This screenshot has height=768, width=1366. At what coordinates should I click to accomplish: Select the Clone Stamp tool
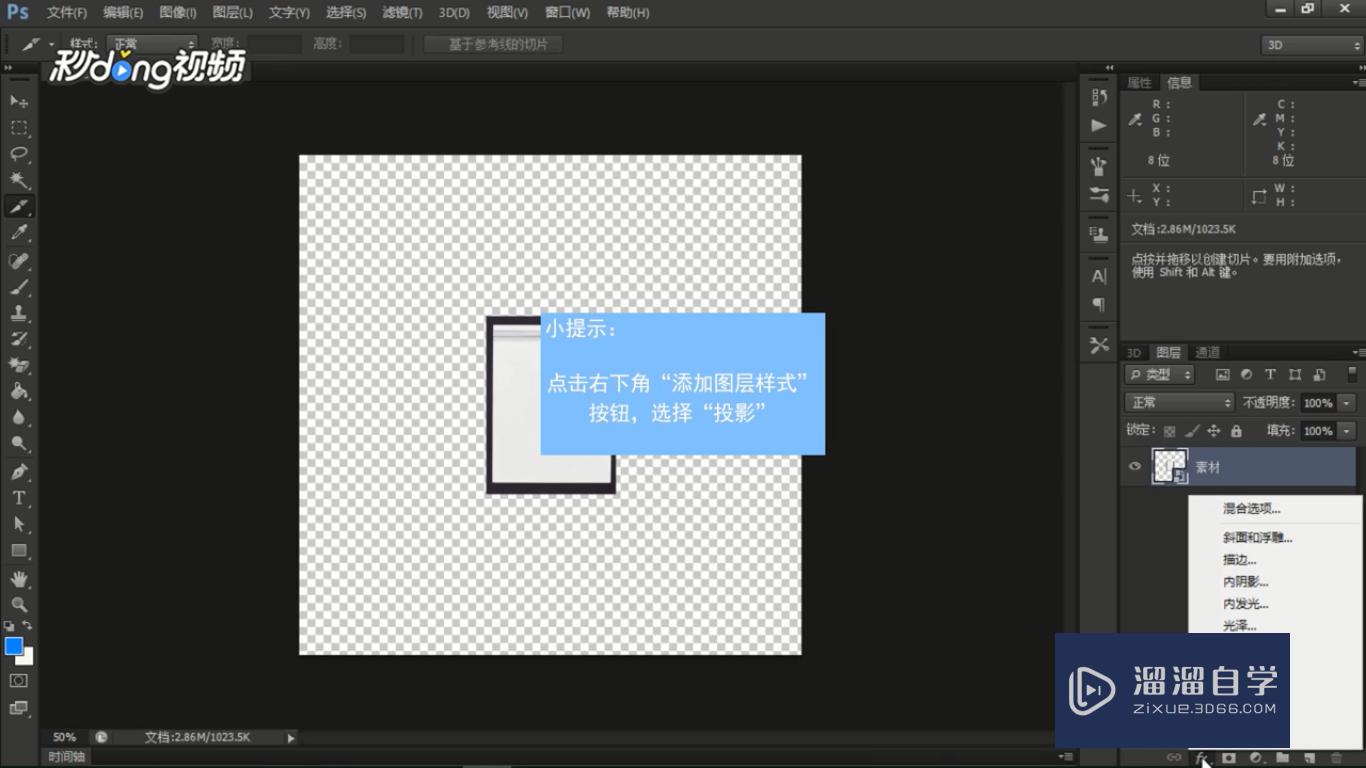[19, 313]
